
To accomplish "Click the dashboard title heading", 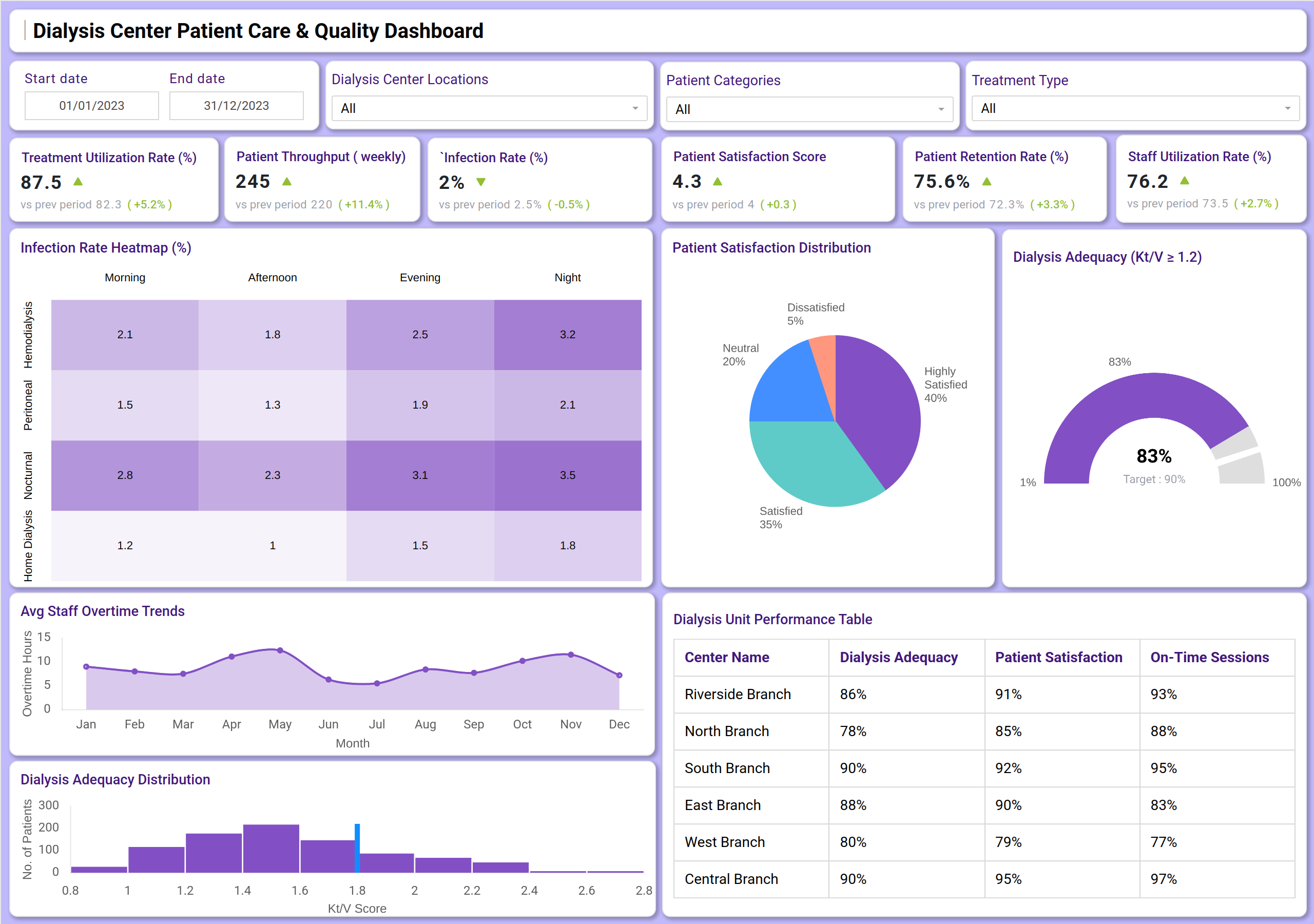I will (x=258, y=31).
